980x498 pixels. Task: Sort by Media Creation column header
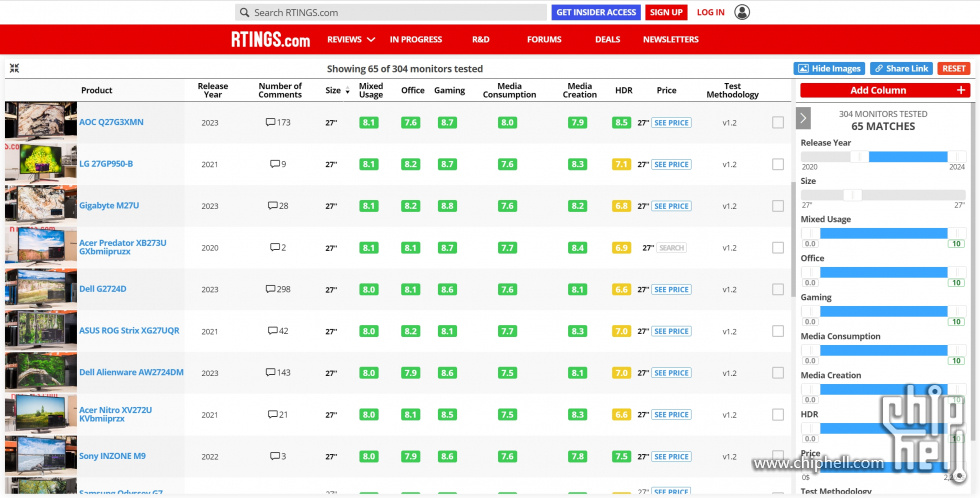[x=579, y=91]
